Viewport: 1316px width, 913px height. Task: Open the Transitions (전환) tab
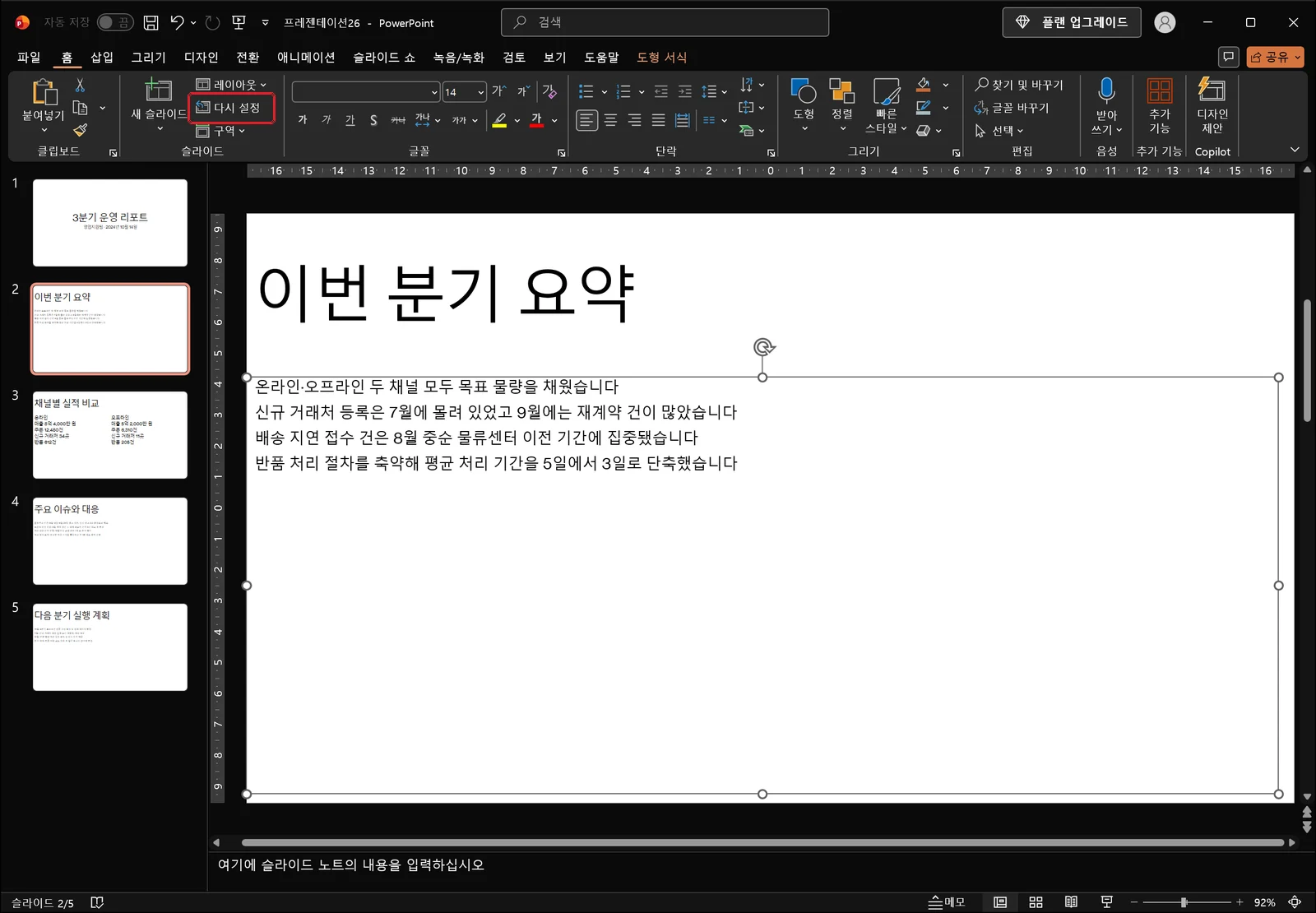click(248, 57)
